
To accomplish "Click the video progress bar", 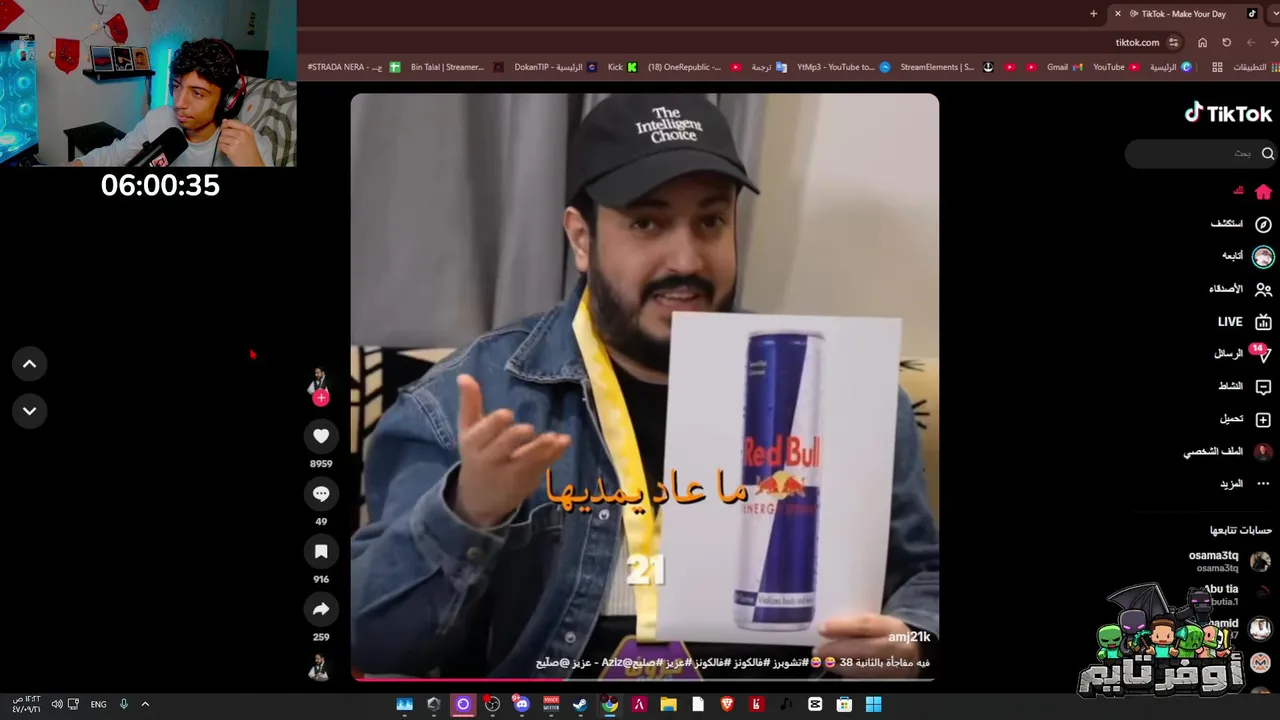I will coord(644,680).
